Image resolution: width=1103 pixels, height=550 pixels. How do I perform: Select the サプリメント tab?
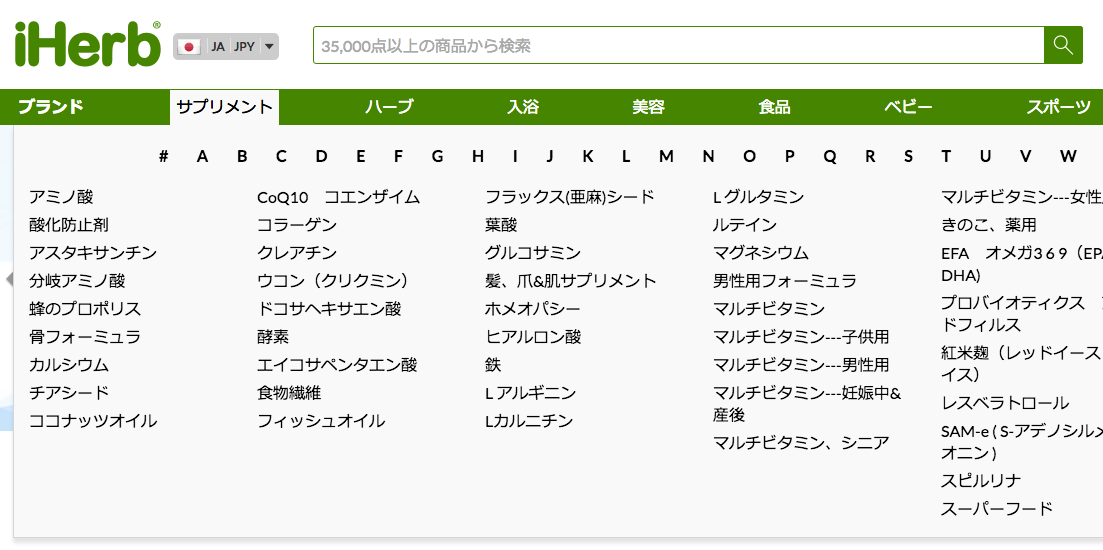pos(224,107)
